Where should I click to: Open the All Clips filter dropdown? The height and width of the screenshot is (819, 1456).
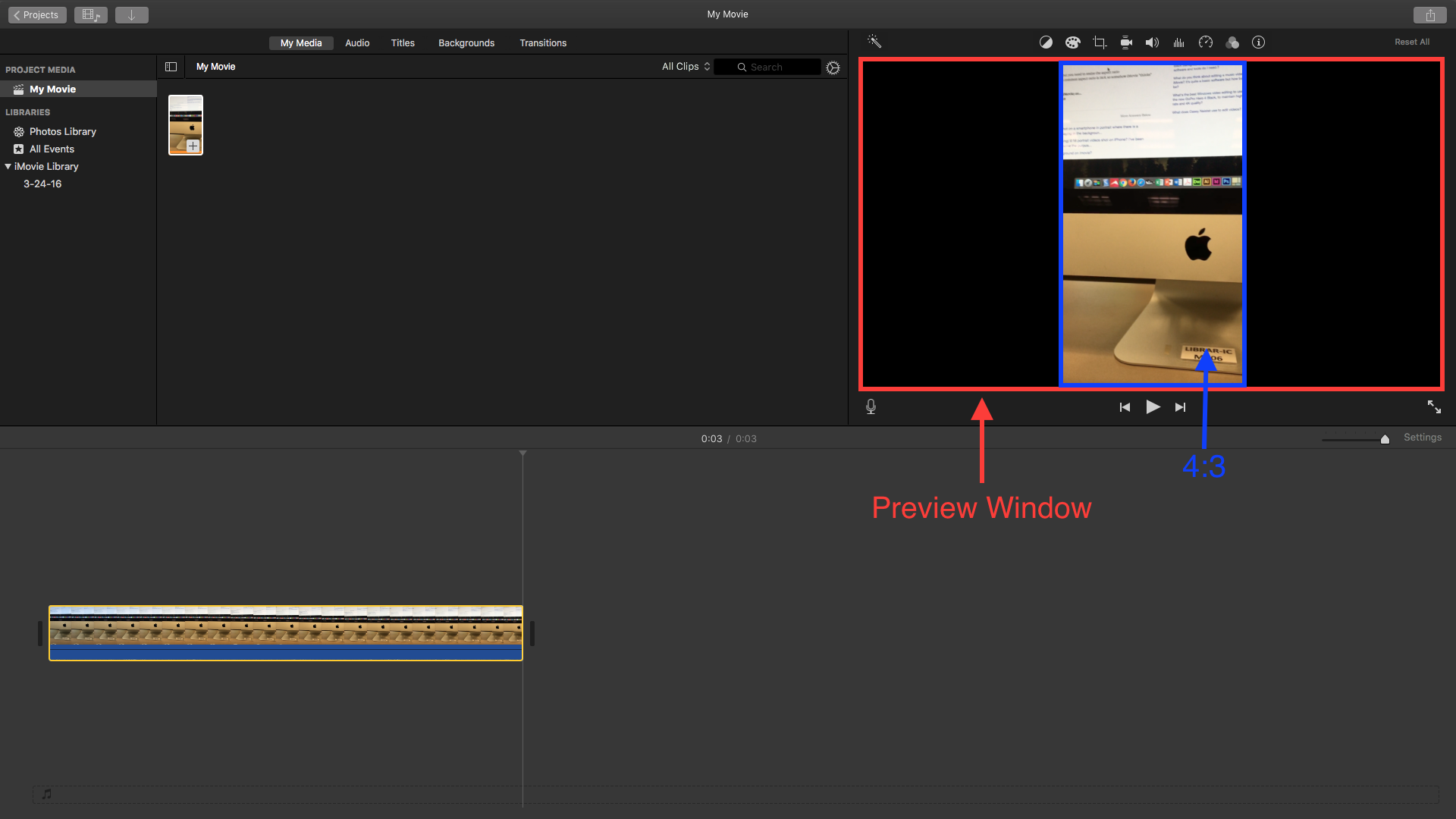pyautogui.click(x=686, y=67)
